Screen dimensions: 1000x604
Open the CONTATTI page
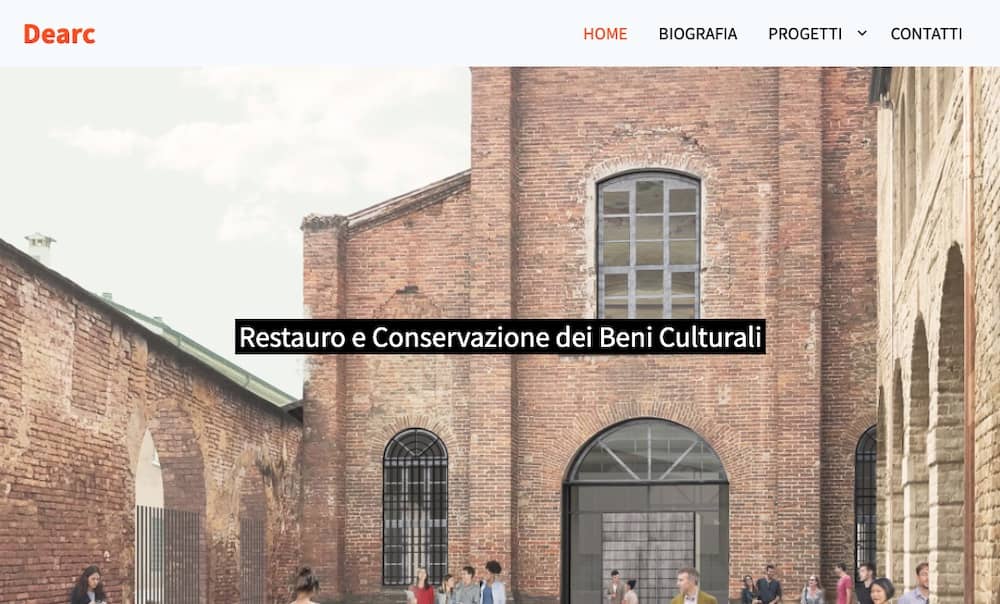(x=926, y=34)
